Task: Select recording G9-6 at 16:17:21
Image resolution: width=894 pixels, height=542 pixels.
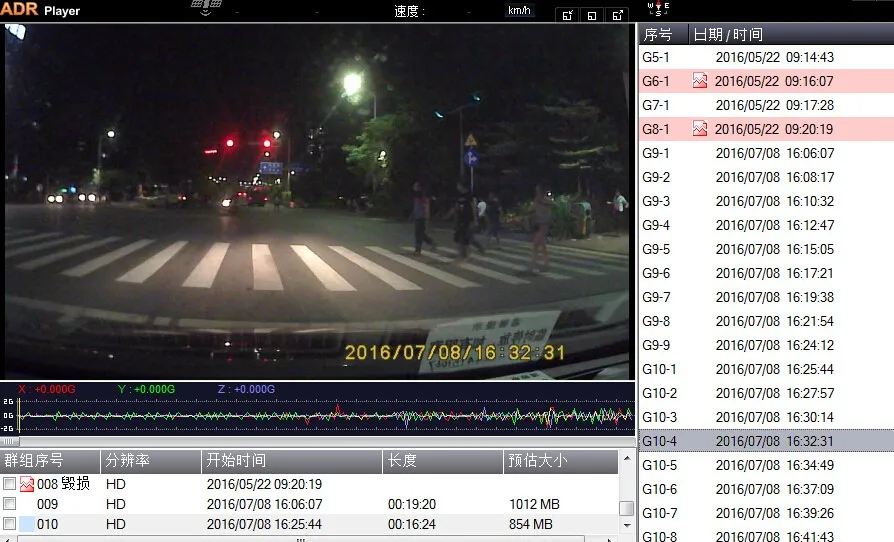Action: pyautogui.click(x=766, y=273)
